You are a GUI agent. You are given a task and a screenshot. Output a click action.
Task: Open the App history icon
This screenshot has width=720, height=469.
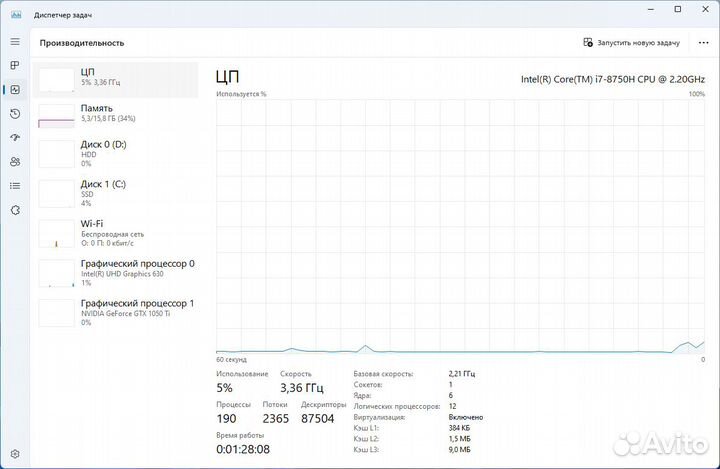(x=15, y=113)
